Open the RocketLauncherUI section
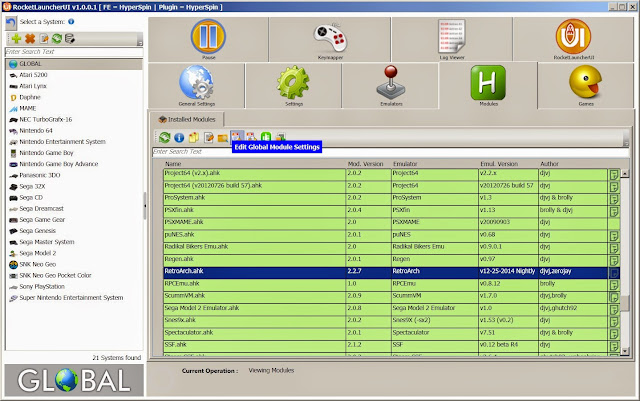Image resolution: width=640 pixels, height=401 pixels. 573,39
